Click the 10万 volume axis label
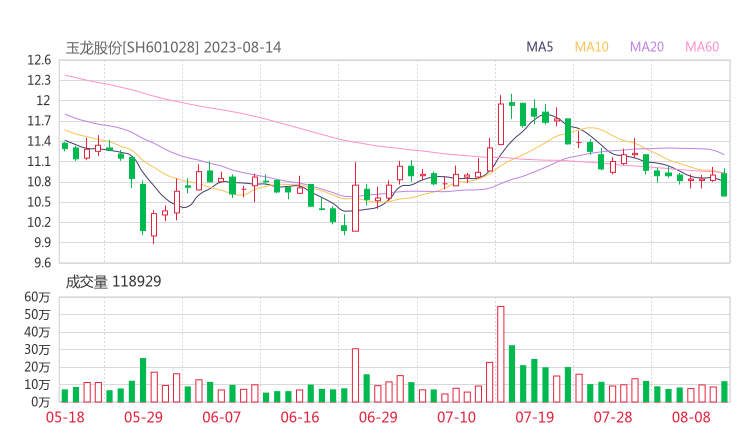 [x=37, y=385]
